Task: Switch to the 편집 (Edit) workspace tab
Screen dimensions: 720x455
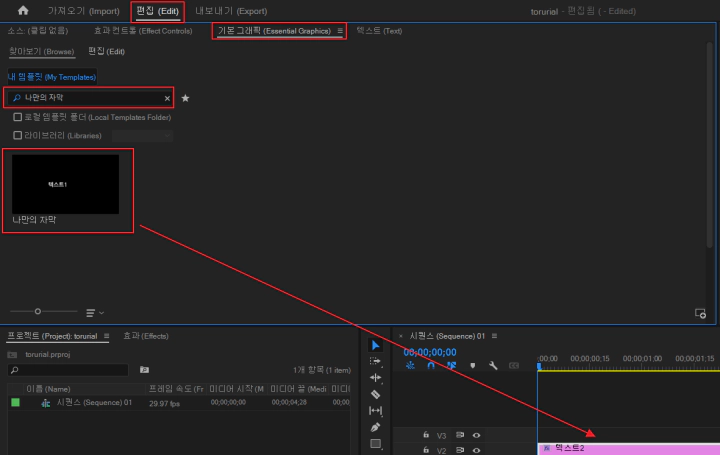Action: [158, 11]
